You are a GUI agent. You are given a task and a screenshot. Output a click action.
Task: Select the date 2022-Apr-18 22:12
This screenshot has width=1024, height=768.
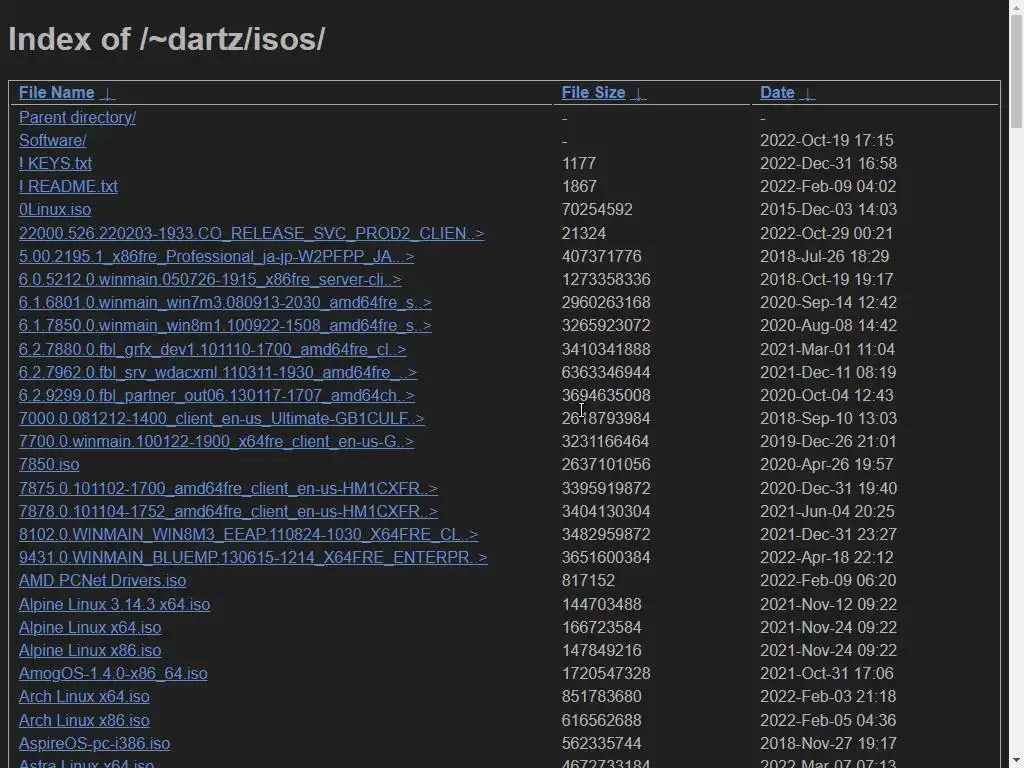[827, 557]
